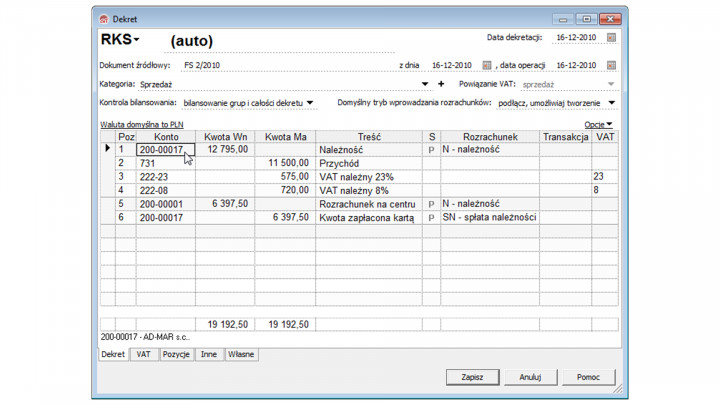Viewport: 720px width, 405px height.
Task: Open calendar picker for 'z dnia' date
Action: (487, 65)
